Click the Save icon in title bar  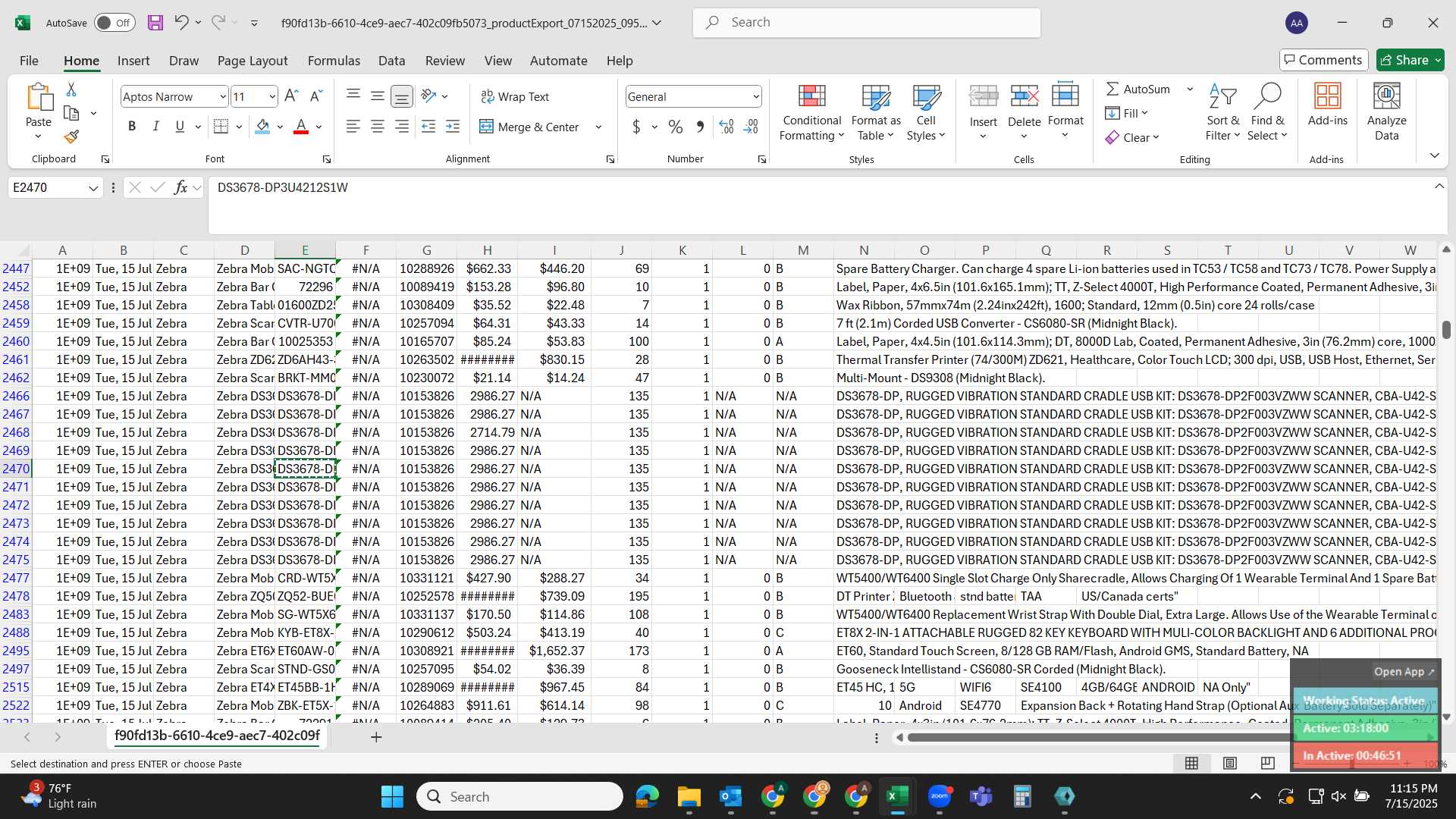click(155, 23)
